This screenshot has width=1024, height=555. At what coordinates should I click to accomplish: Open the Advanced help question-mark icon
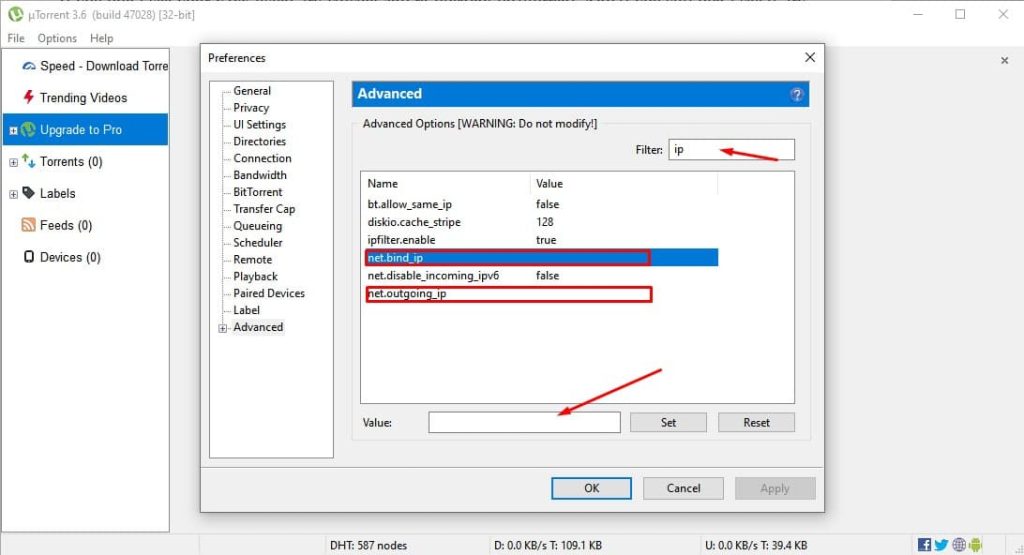tap(797, 94)
